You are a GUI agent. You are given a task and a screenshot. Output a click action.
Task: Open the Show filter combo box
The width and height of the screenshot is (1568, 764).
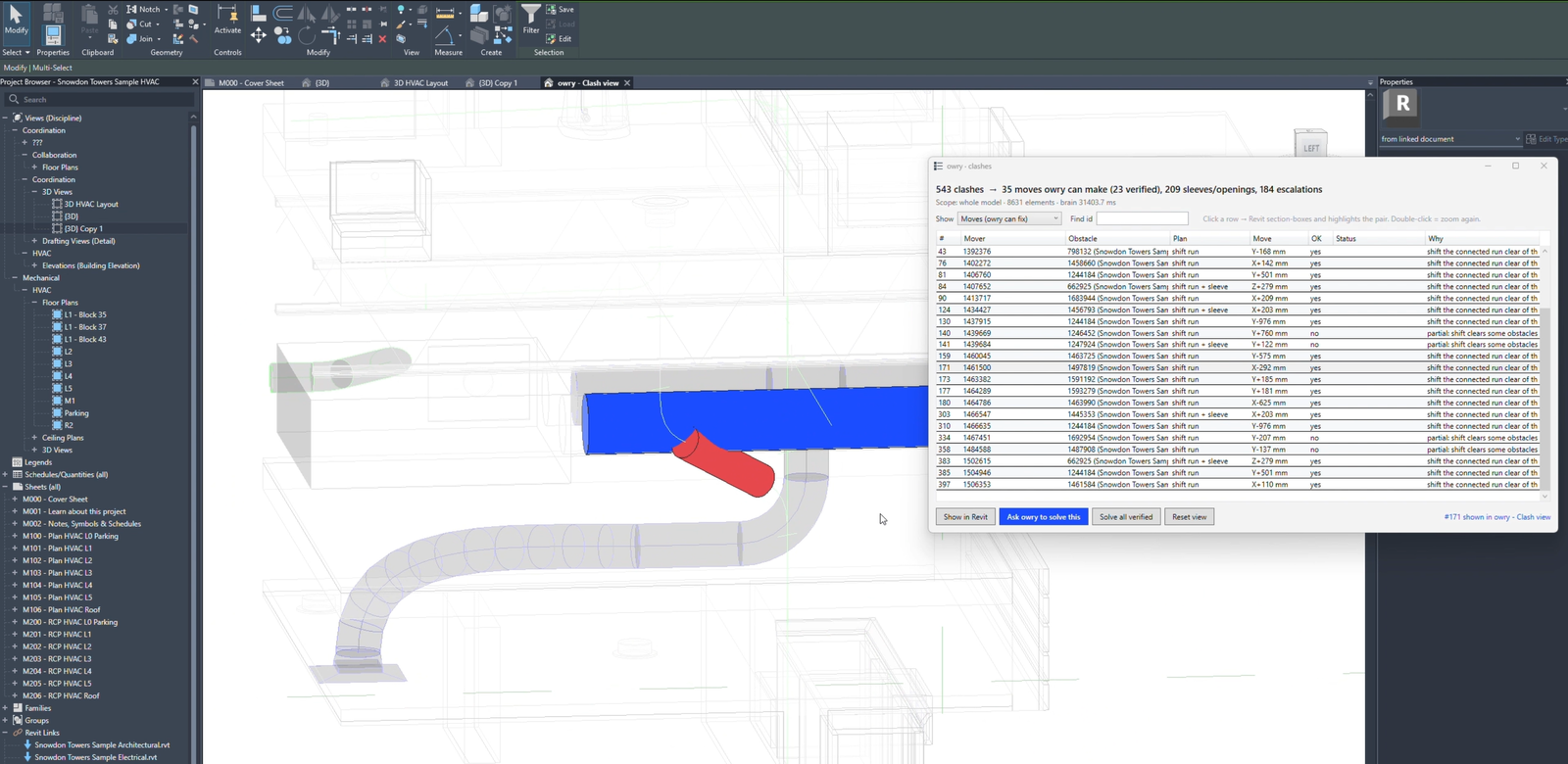1009,218
